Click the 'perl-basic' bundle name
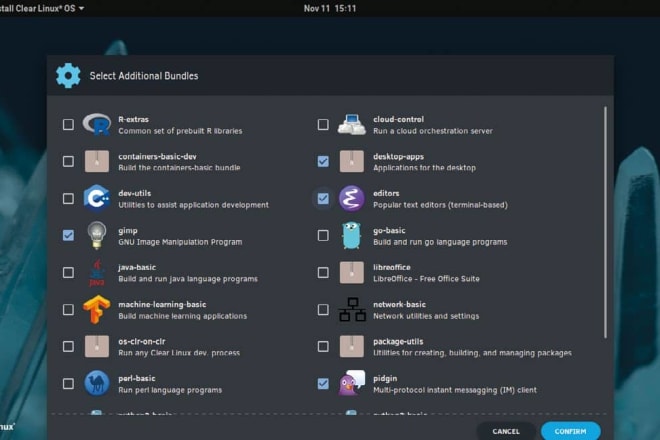The image size is (660, 440). (x=136, y=379)
